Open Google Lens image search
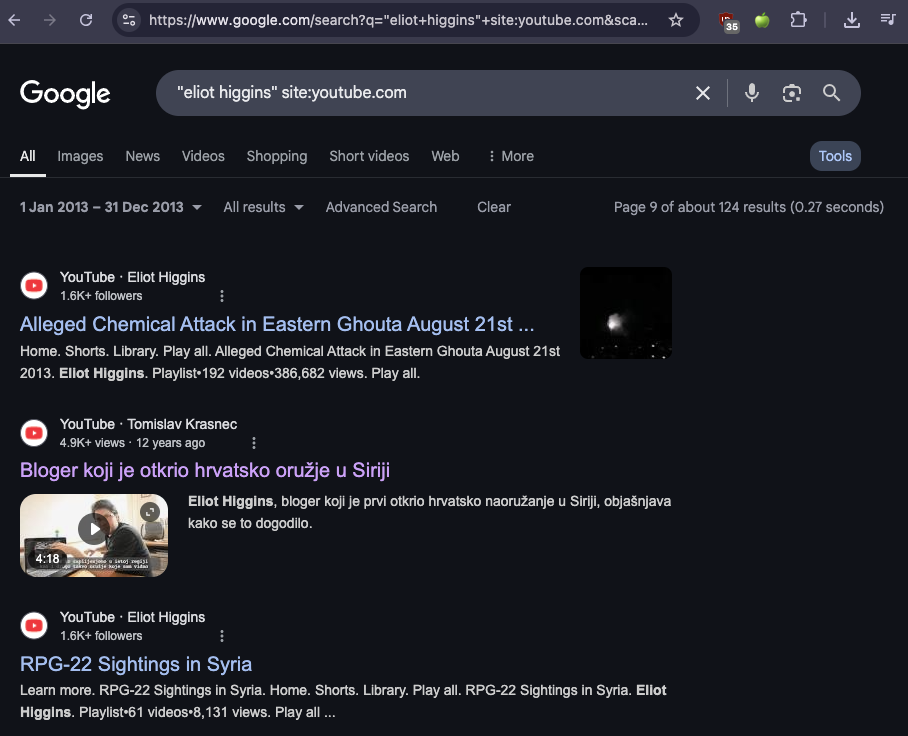908x736 pixels. 792,93
